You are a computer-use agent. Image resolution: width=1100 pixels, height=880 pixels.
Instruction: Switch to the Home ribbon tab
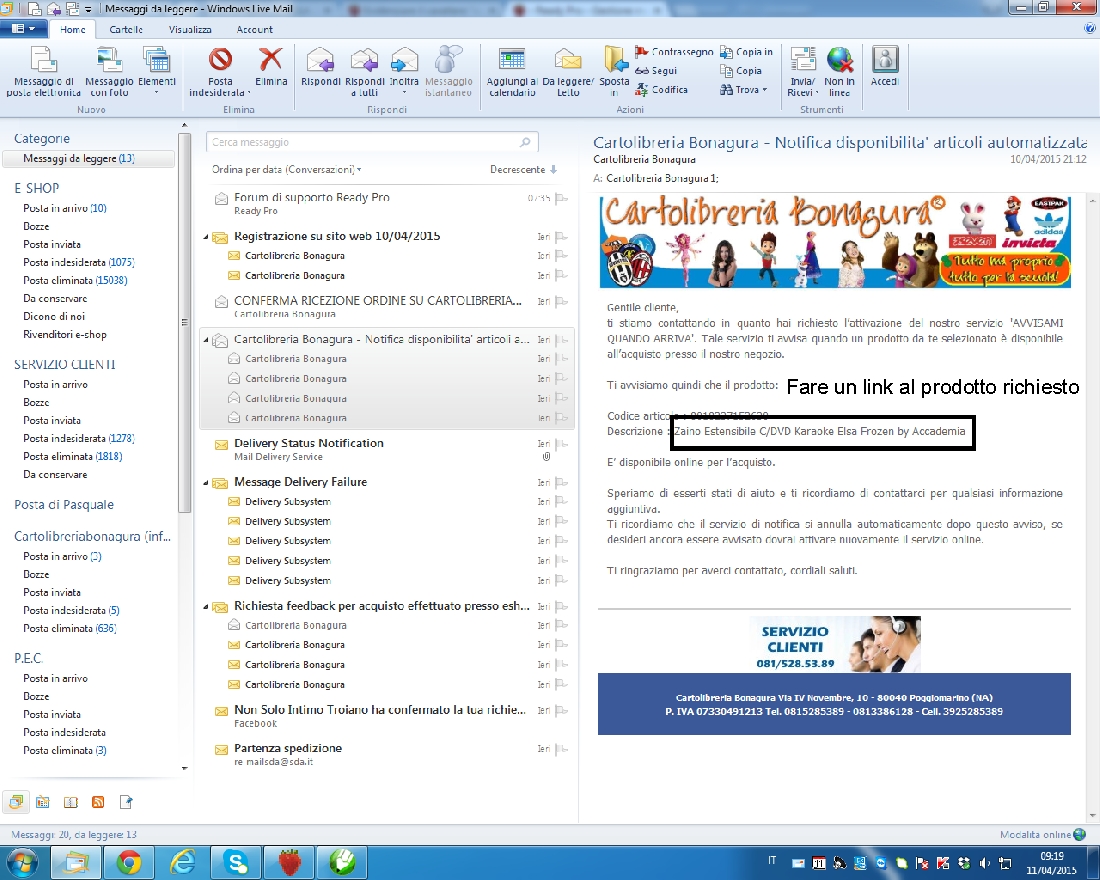73,29
